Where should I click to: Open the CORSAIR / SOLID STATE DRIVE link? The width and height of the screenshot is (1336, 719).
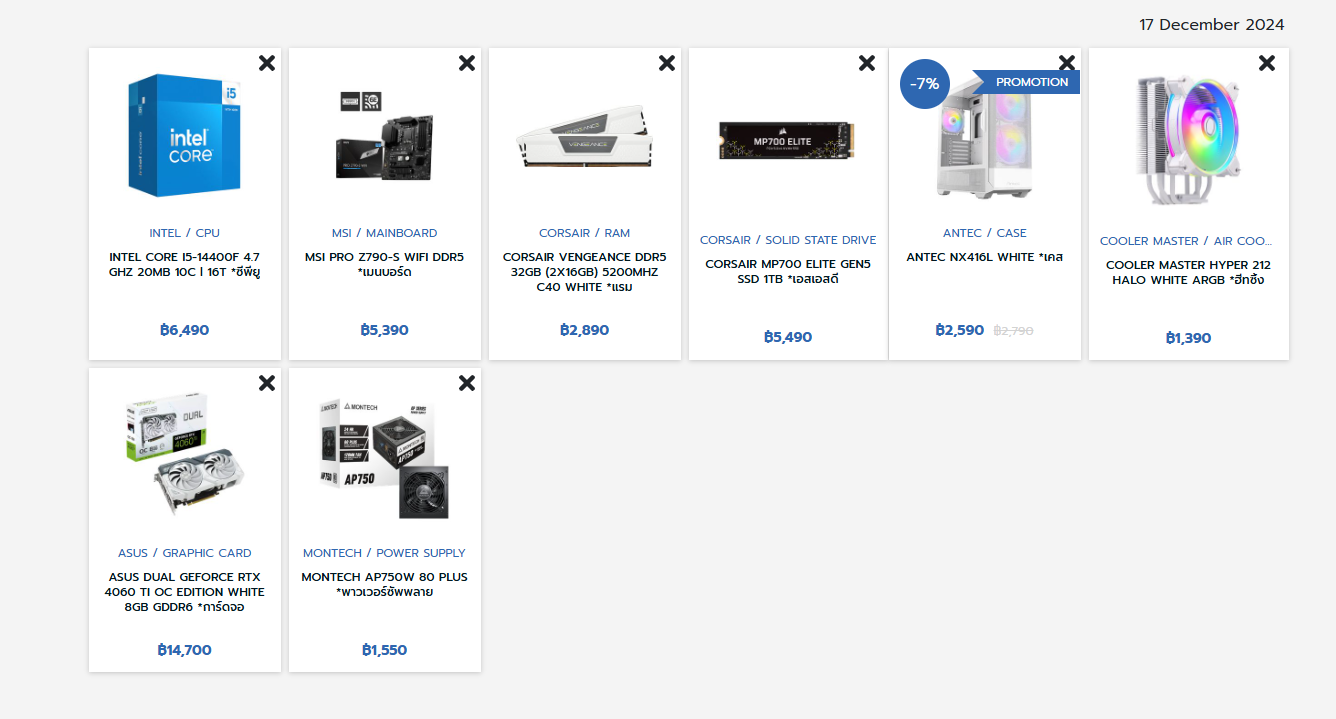coord(788,240)
